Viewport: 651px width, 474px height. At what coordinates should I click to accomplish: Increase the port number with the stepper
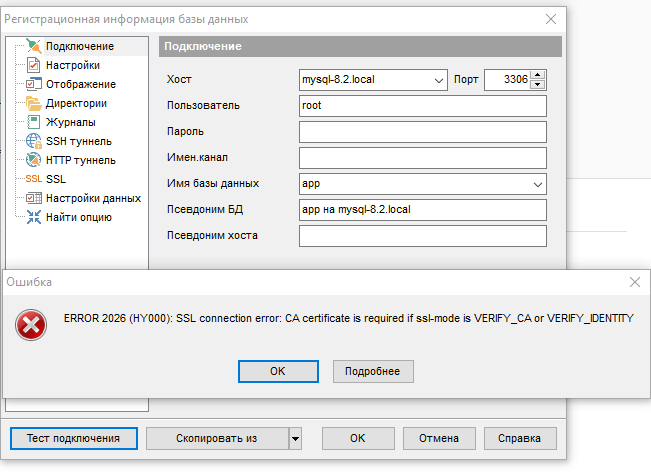point(538,75)
